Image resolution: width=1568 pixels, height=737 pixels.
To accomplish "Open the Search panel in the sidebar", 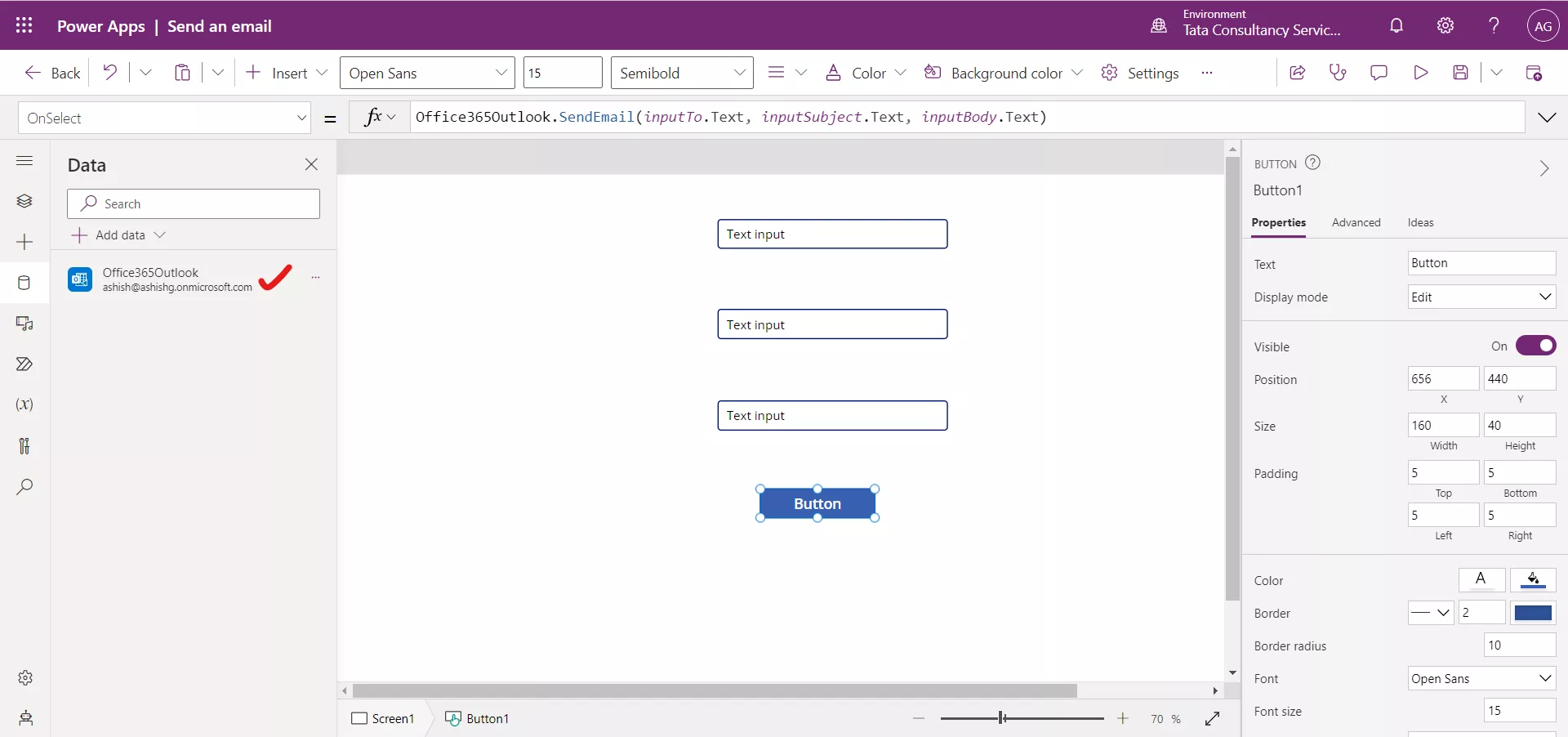I will point(24,487).
